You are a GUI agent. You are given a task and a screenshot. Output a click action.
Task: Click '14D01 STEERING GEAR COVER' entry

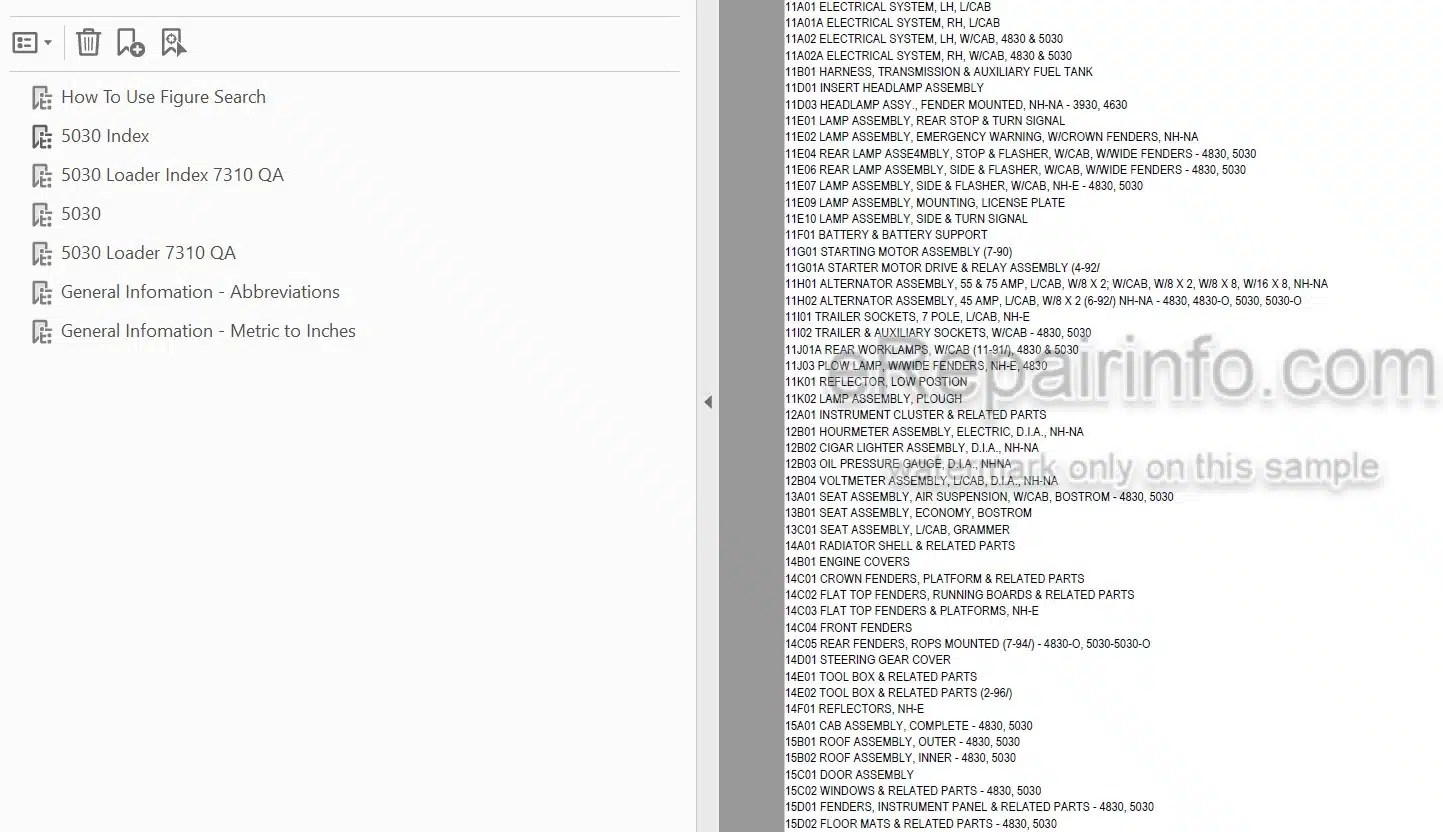(x=868, y=660)
